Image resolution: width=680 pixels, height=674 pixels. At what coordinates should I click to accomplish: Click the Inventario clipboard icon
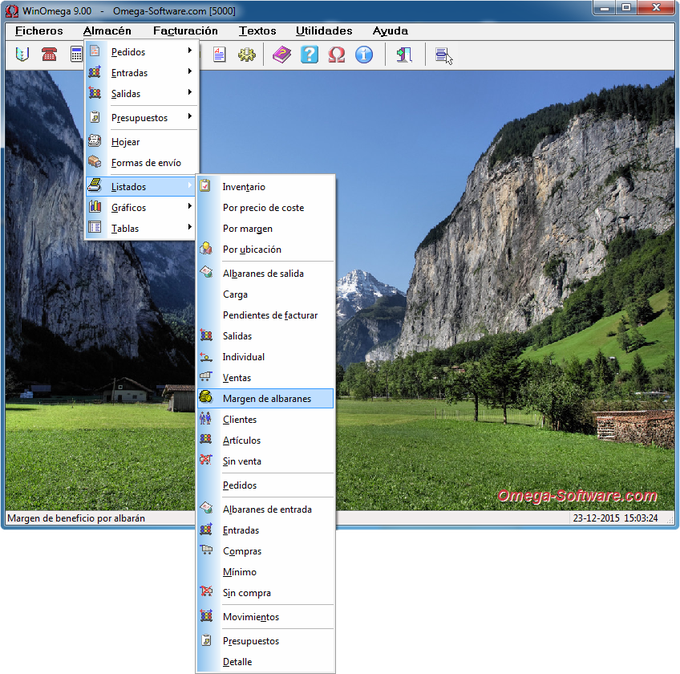[x=205, y=186]
